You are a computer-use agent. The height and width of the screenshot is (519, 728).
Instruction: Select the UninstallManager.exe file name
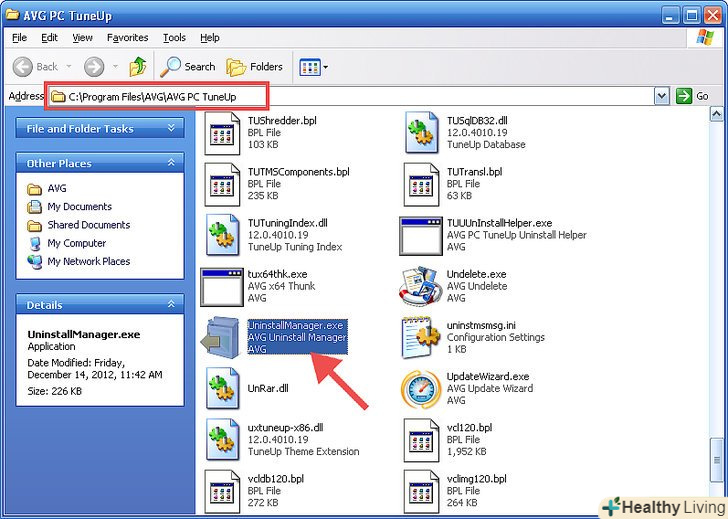[295, 325]
